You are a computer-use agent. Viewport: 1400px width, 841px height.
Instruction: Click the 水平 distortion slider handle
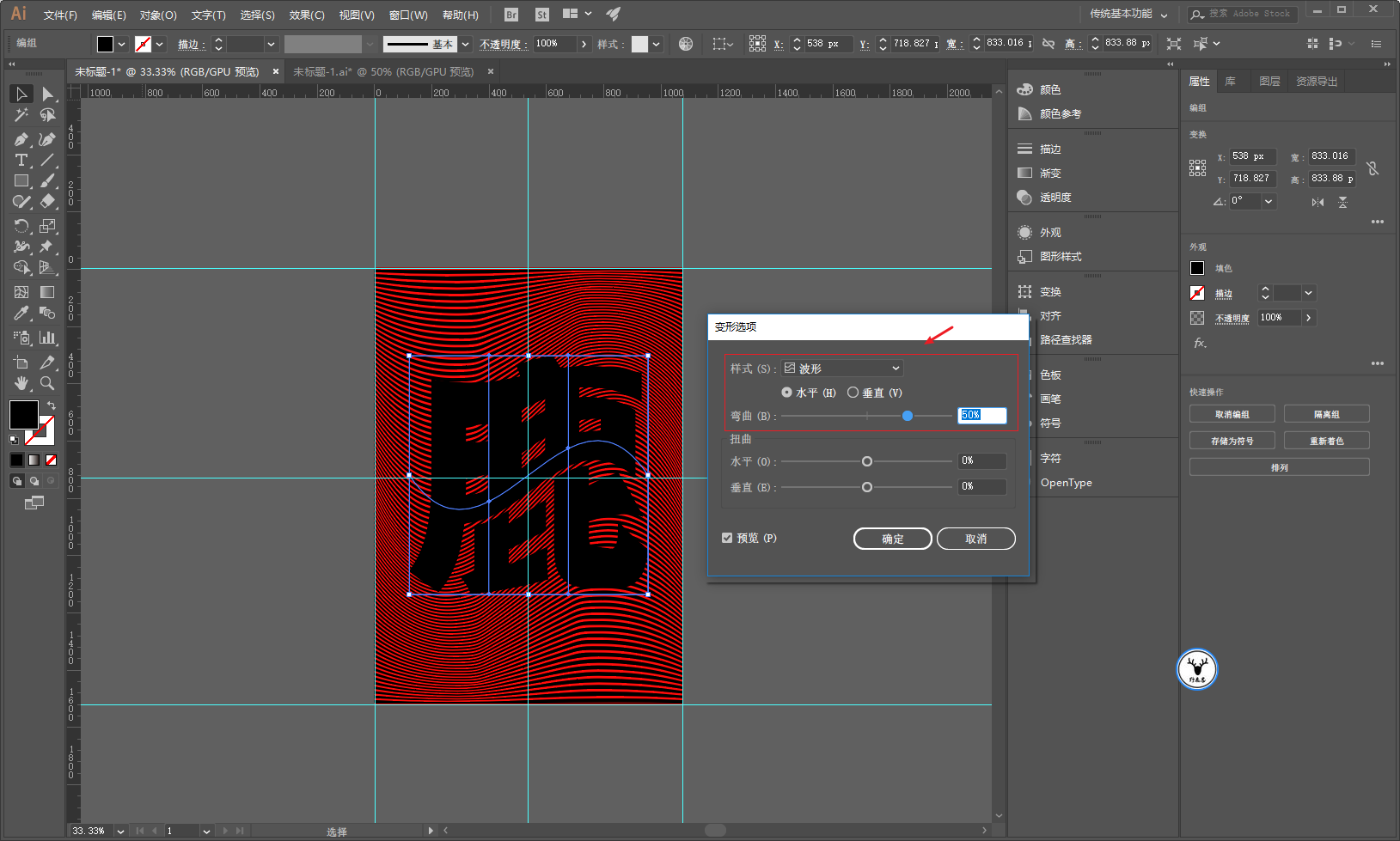(867, 461)
